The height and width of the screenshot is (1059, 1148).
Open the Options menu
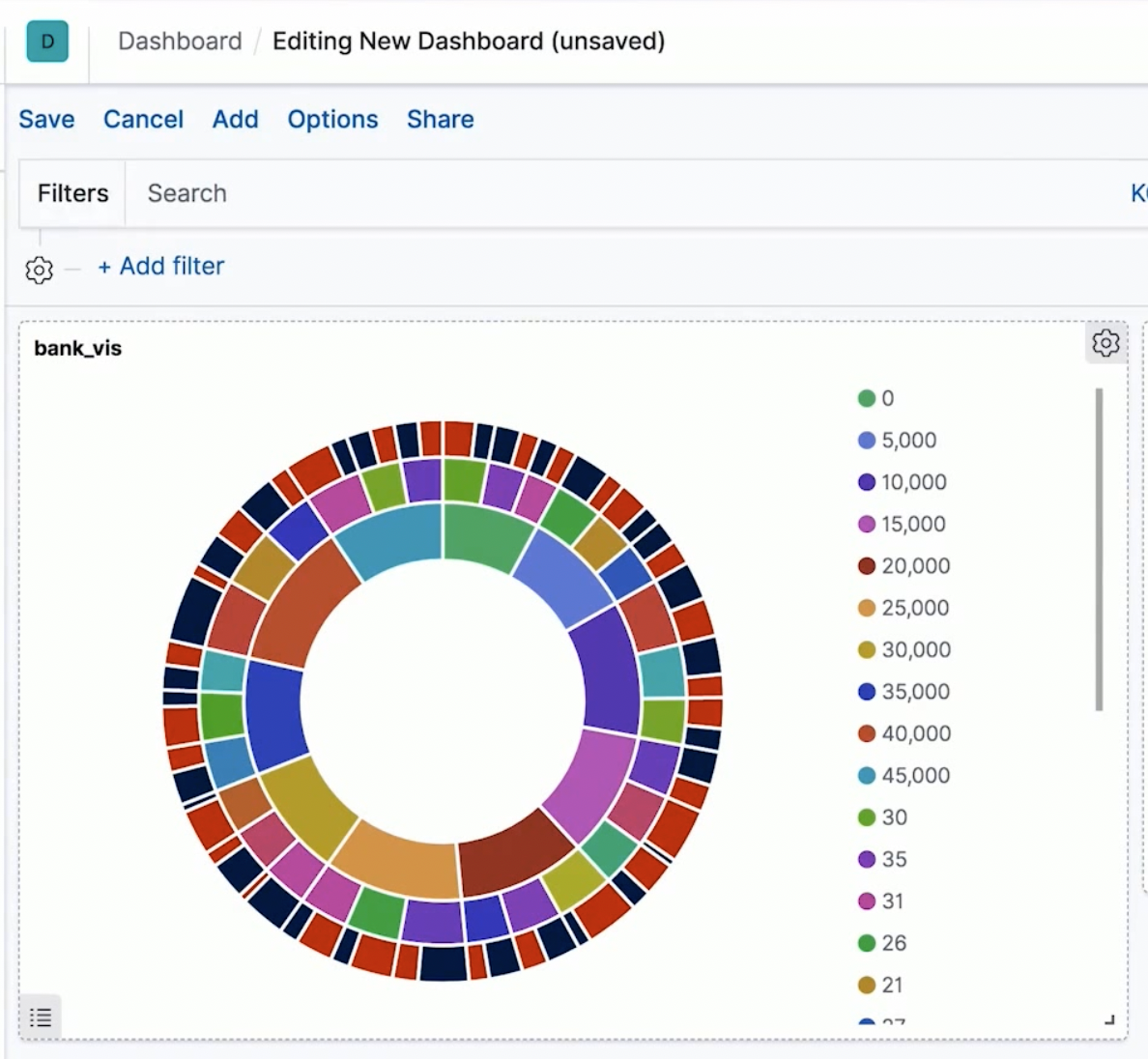pos(332,119)
